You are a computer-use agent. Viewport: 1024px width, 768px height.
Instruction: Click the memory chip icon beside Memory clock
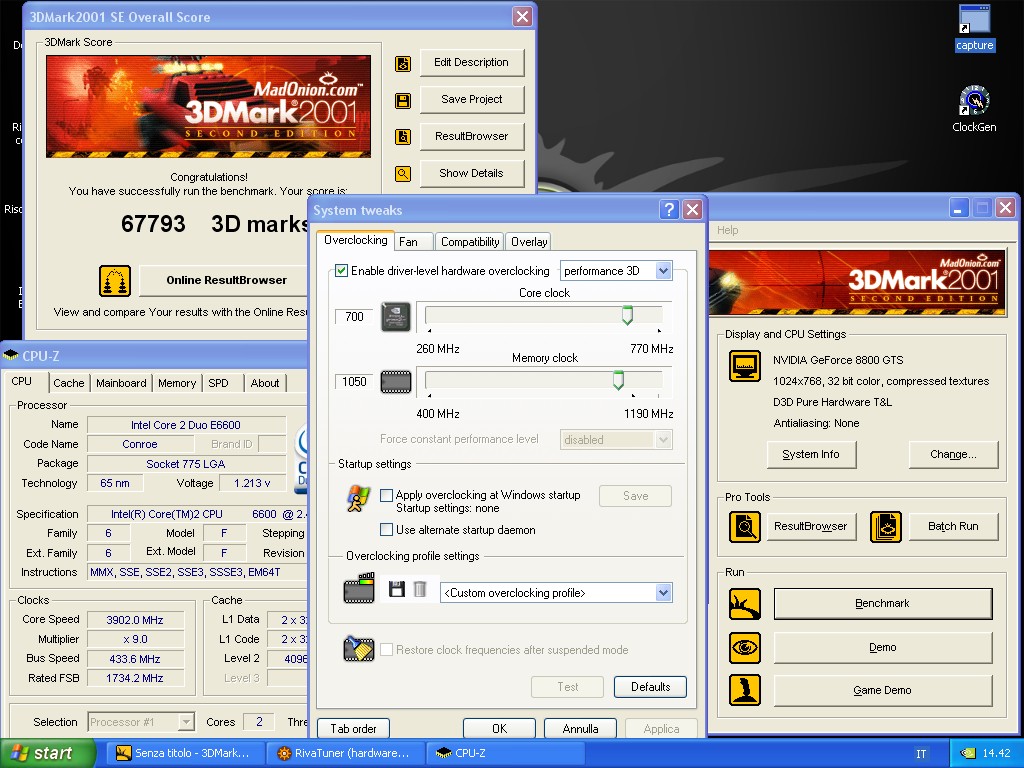pyautogui.click(x=396, y=382)
